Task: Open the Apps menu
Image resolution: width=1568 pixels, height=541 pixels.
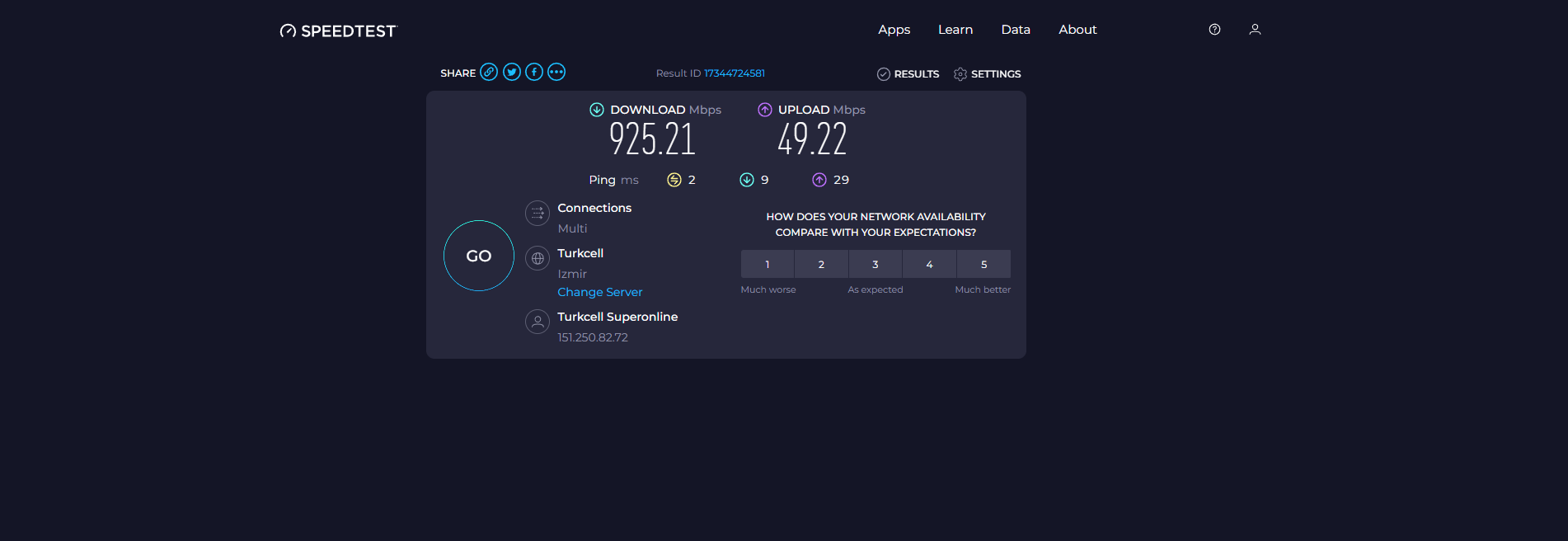Action: point(894,30)
